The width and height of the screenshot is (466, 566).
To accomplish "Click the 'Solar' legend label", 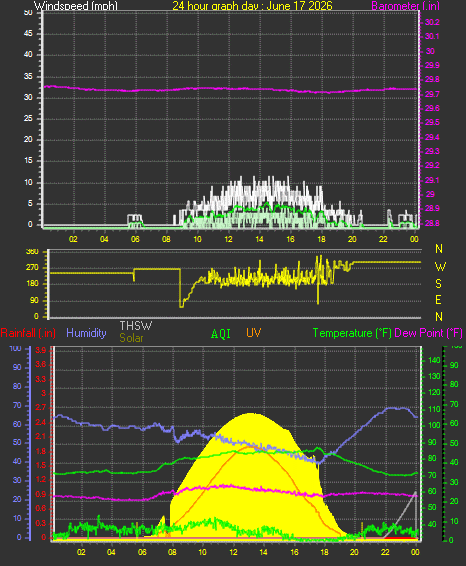I will 131,338.
